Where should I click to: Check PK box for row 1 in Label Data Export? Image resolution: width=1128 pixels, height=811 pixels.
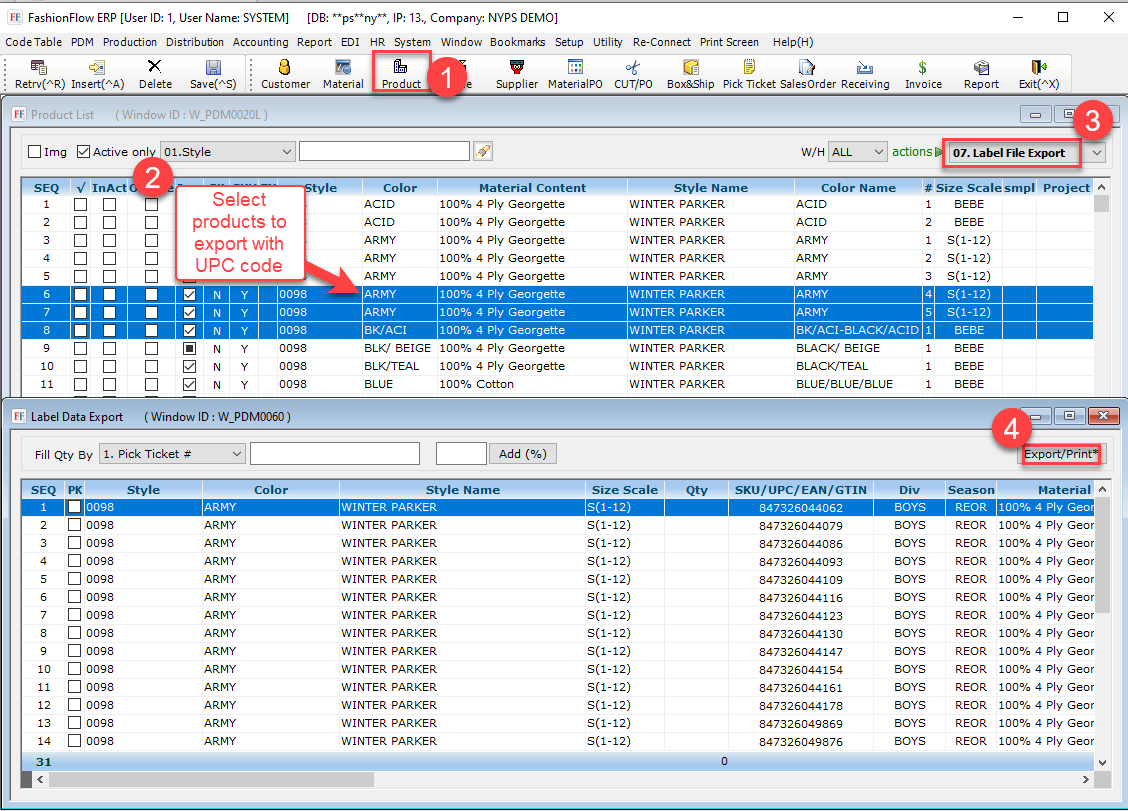75,508
